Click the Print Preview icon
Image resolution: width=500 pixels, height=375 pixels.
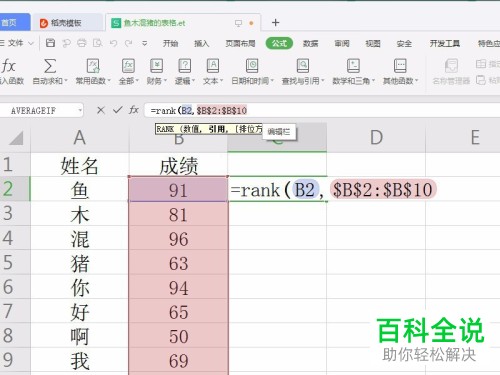tap(97, 43)
